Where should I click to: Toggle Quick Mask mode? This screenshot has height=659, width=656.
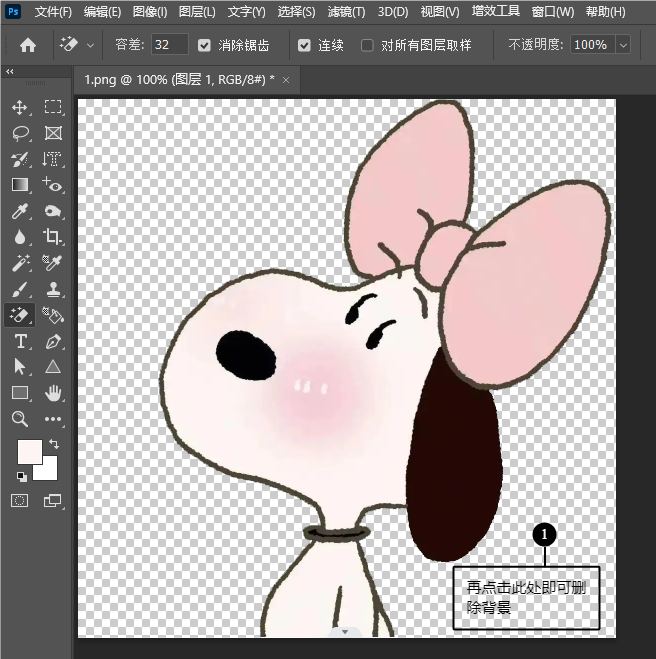click(20, 501)
